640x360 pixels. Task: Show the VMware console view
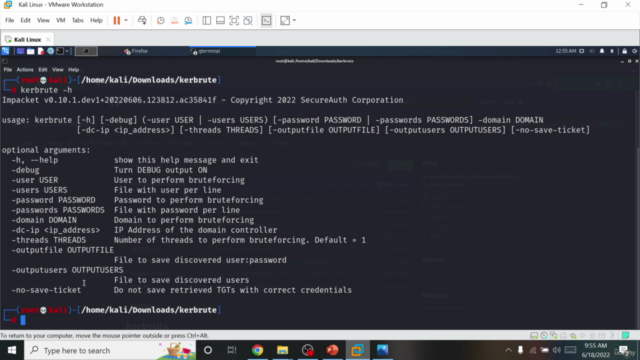(x=266, y=20)
